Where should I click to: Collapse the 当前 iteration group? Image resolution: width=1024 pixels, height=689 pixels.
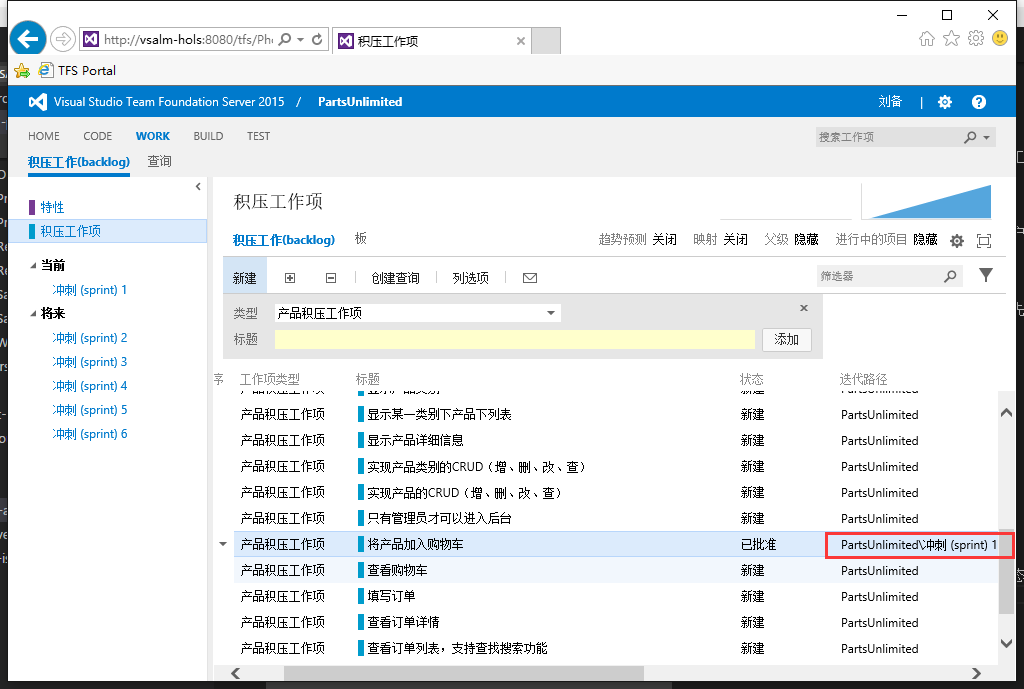(33, 266)
